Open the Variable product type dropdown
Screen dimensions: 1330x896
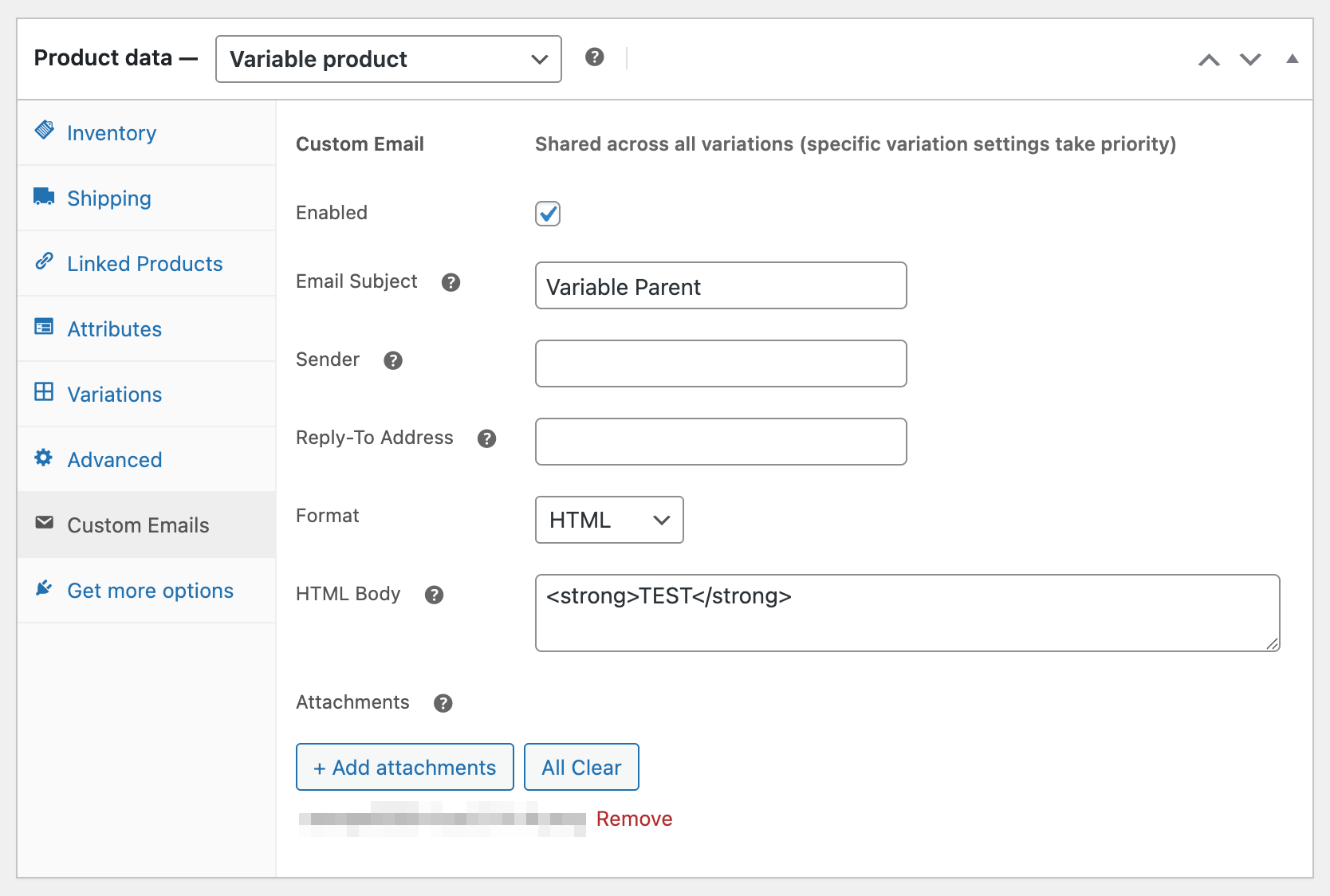pyautogui.click(x=388, y=59)
